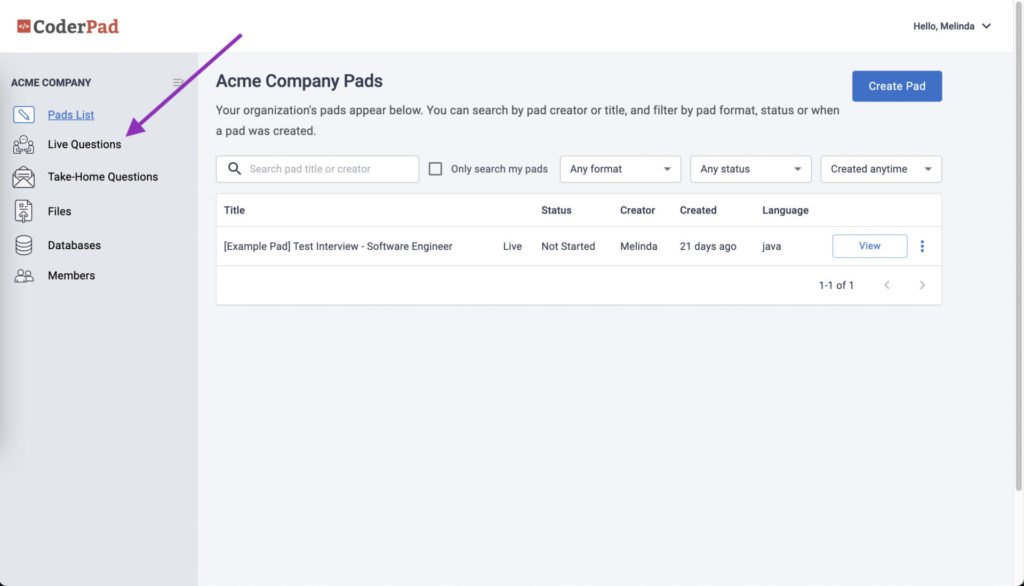Expand the Any format dropdown
Screen dimensions: 1024x586
pos(620,169)
